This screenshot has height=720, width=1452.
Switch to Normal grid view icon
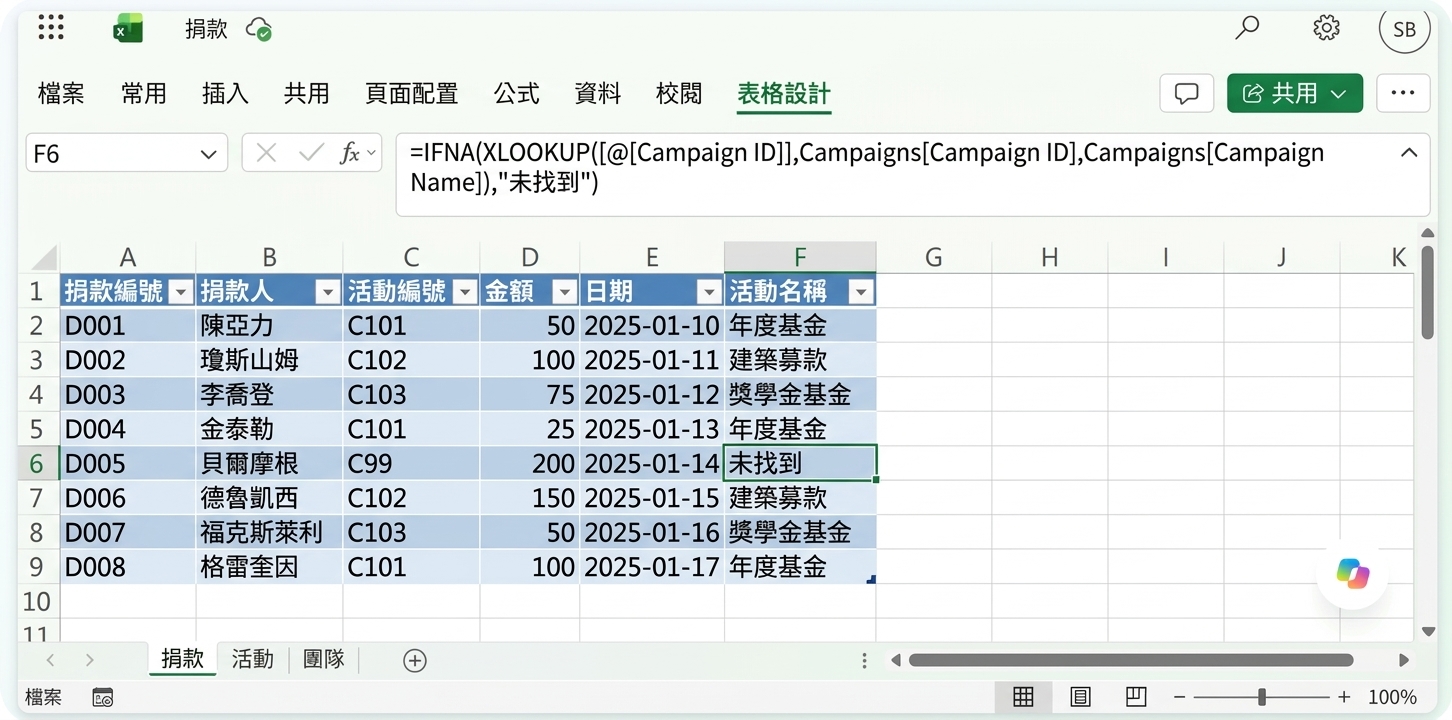point(1023,697)
